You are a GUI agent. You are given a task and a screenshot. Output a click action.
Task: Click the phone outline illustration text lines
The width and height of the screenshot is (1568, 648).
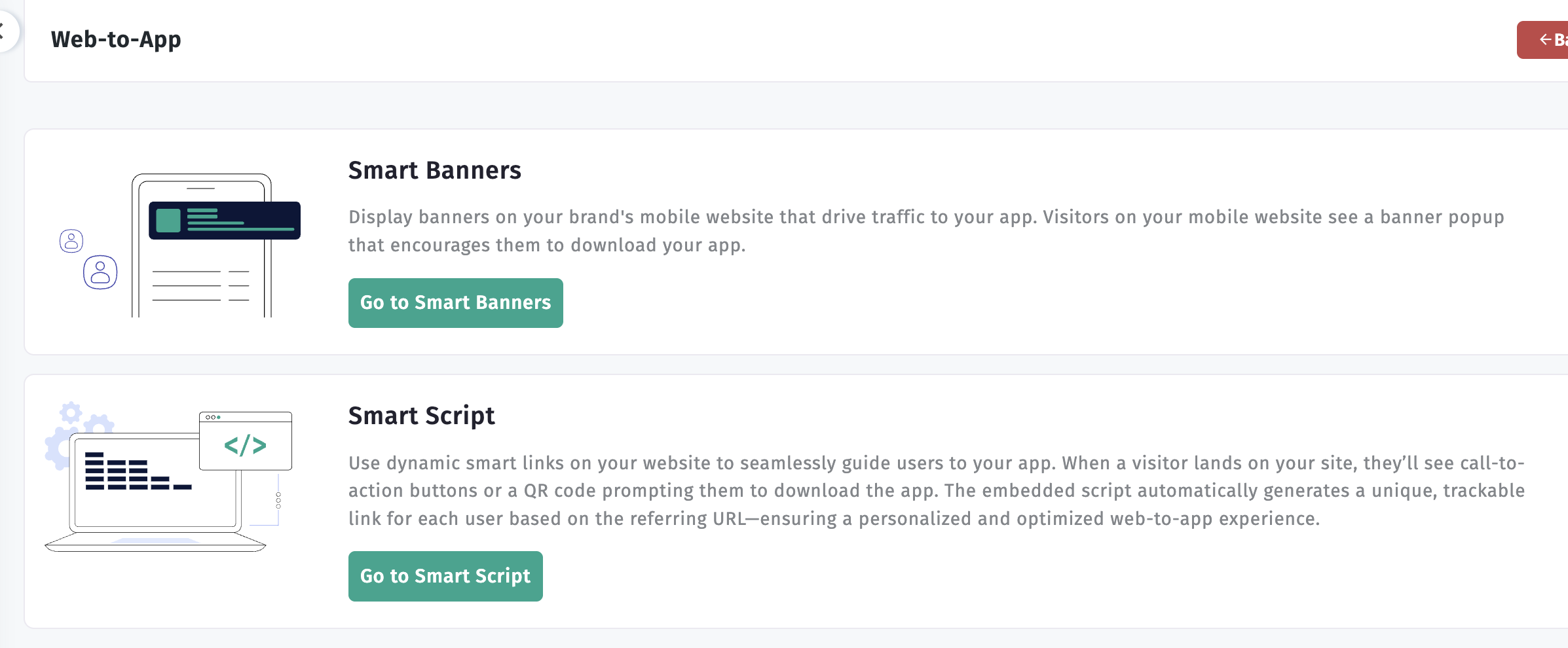(200, 286)
